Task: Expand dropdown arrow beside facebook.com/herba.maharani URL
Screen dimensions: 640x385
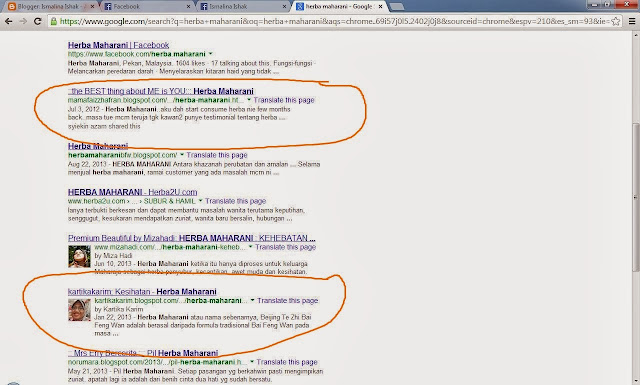Action: tap(211, 54)
